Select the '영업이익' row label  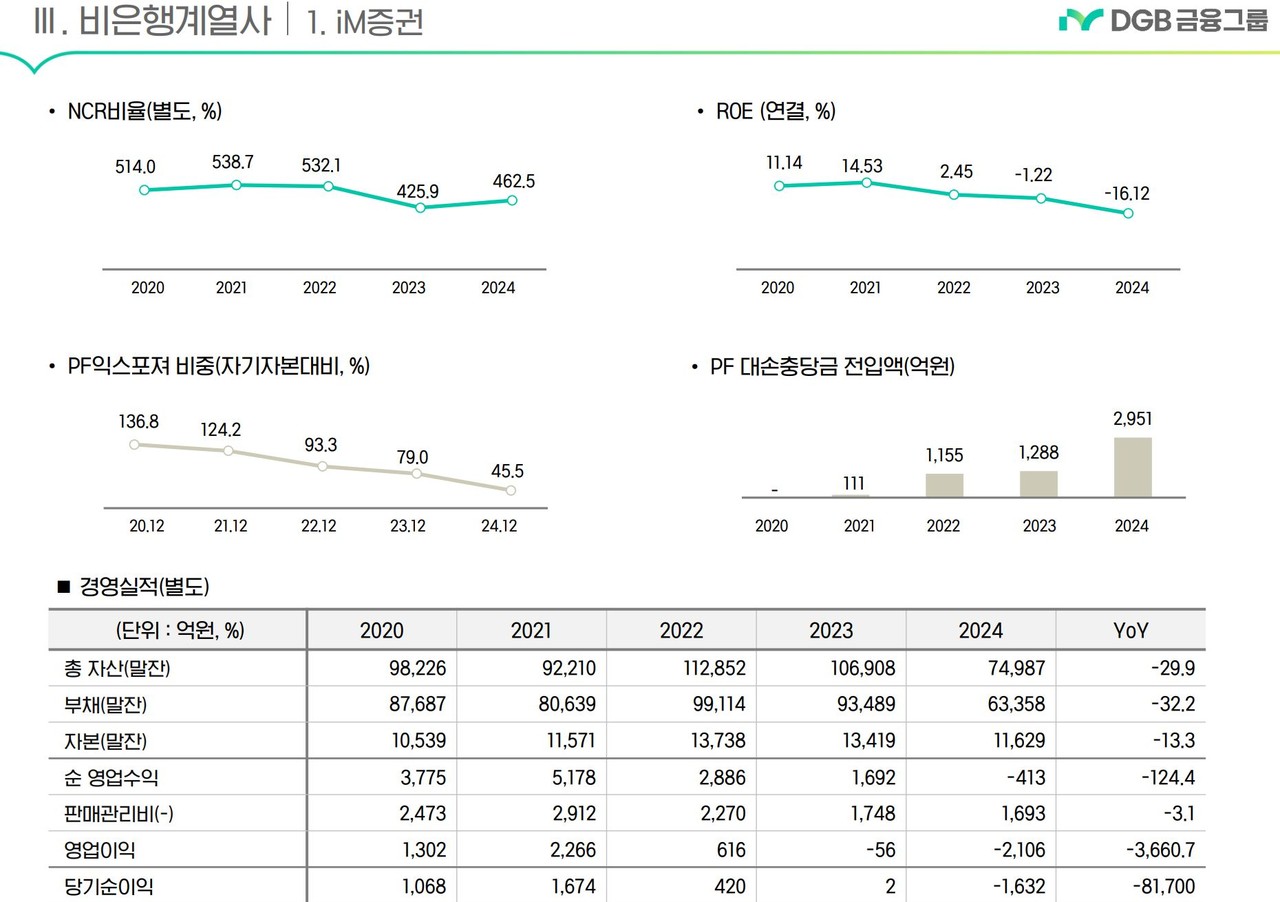(x=98, y=850)
